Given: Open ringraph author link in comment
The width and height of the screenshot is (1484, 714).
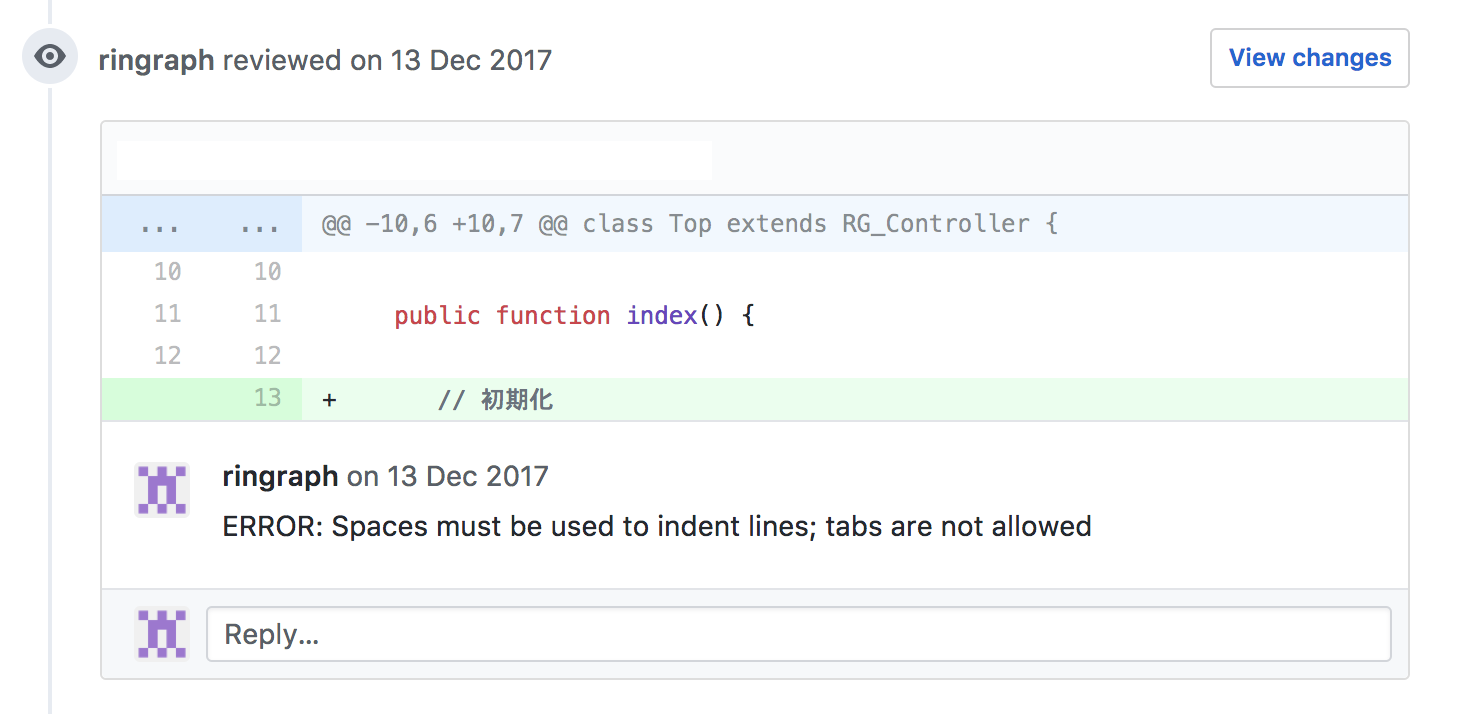Looking at the screenshot, I should pos(280,476).
